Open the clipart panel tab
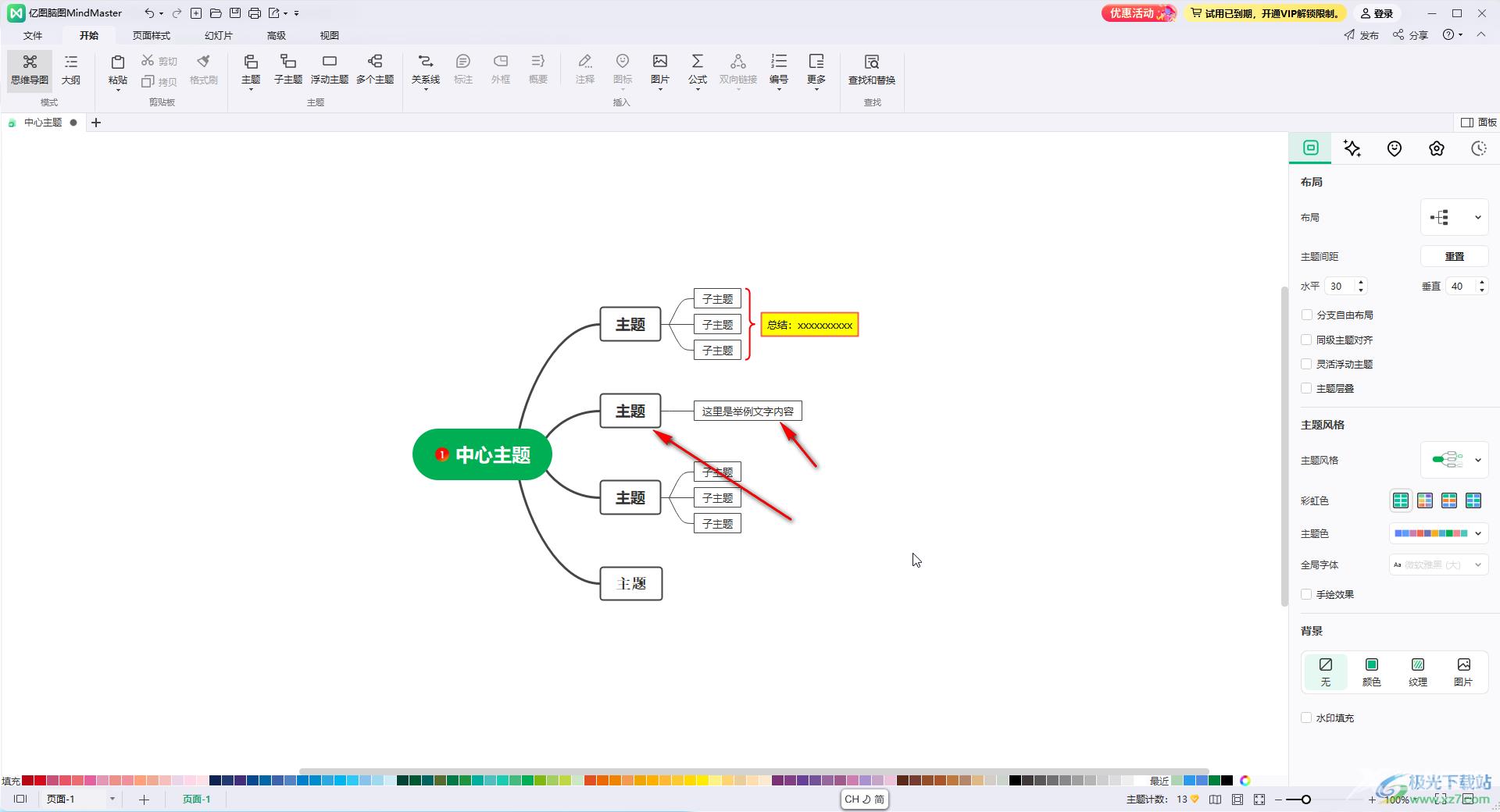This screenshot has width=1500, height=812. point(1437,148)
